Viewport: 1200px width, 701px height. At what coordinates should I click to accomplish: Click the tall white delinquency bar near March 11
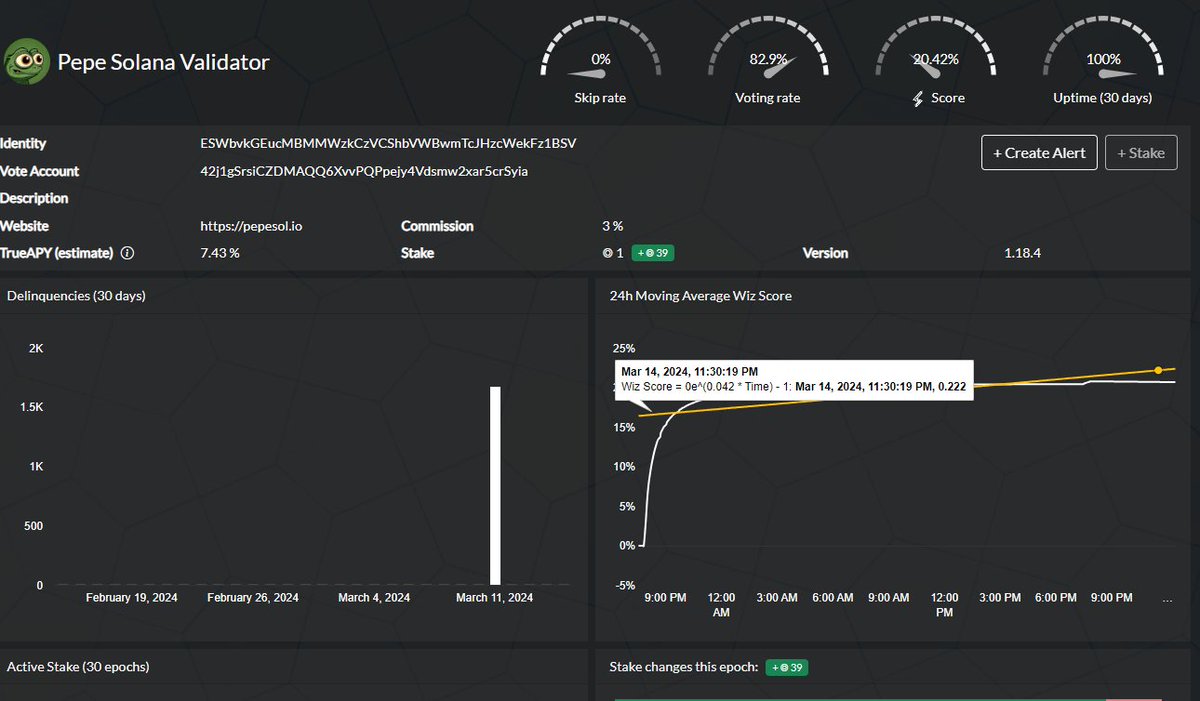click(x=495, y=485)
